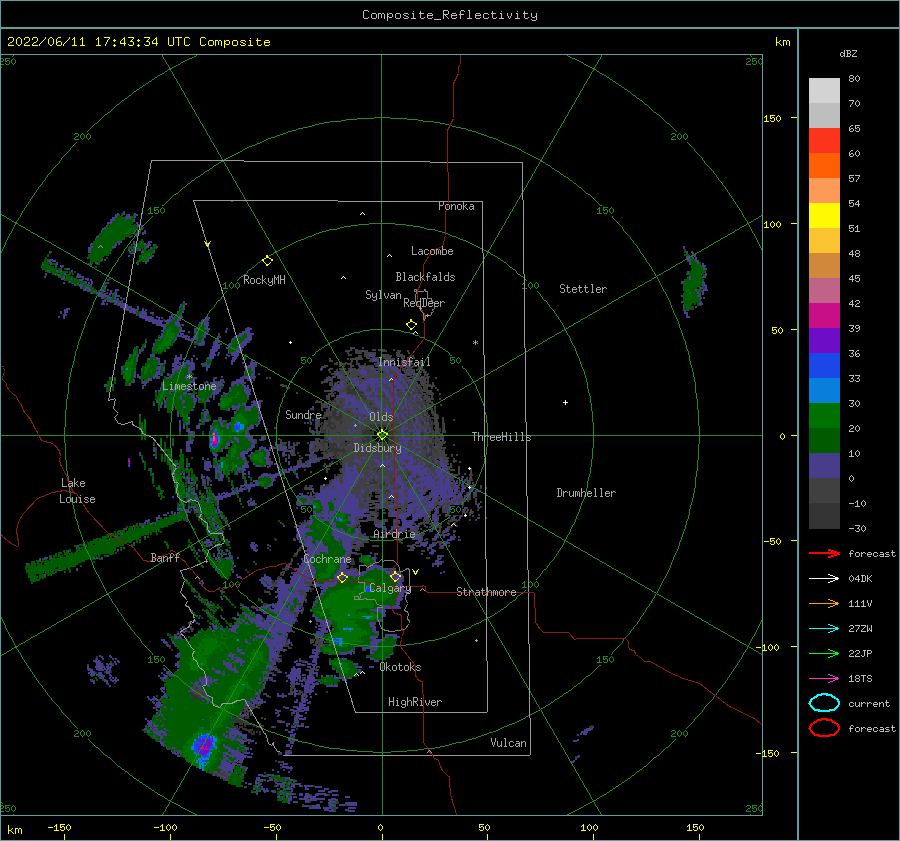Click the green 22JP arrow icon
This screenshot has width=900, height=841.
824,653
